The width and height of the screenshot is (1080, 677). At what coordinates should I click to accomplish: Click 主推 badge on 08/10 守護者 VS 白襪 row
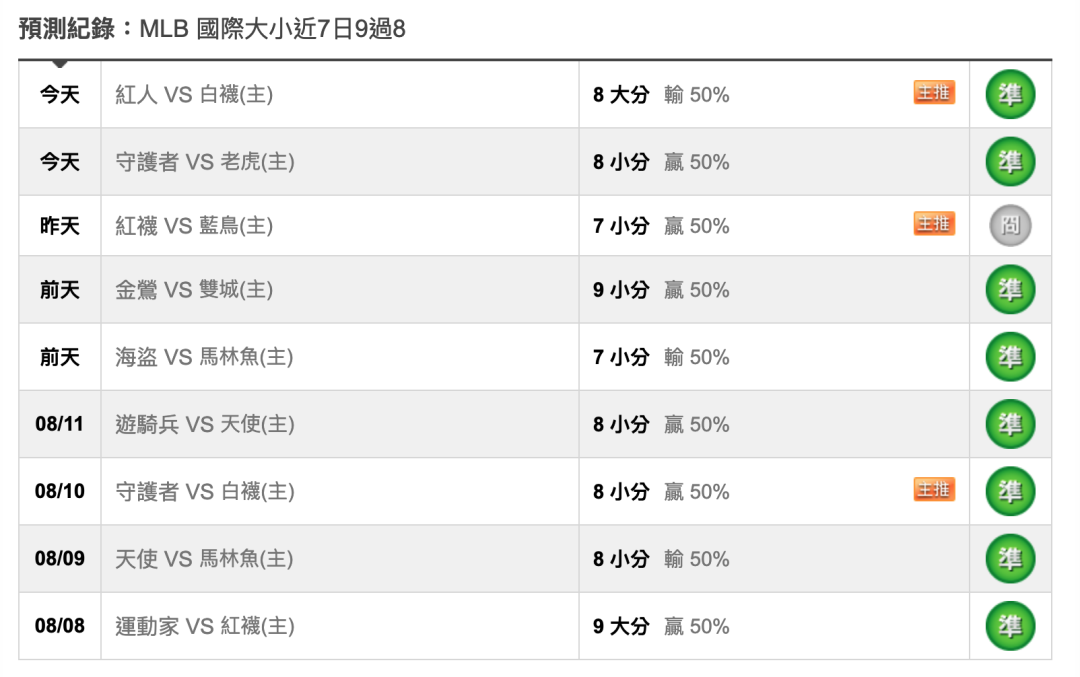pyautogui.click(x=934, y=489)
